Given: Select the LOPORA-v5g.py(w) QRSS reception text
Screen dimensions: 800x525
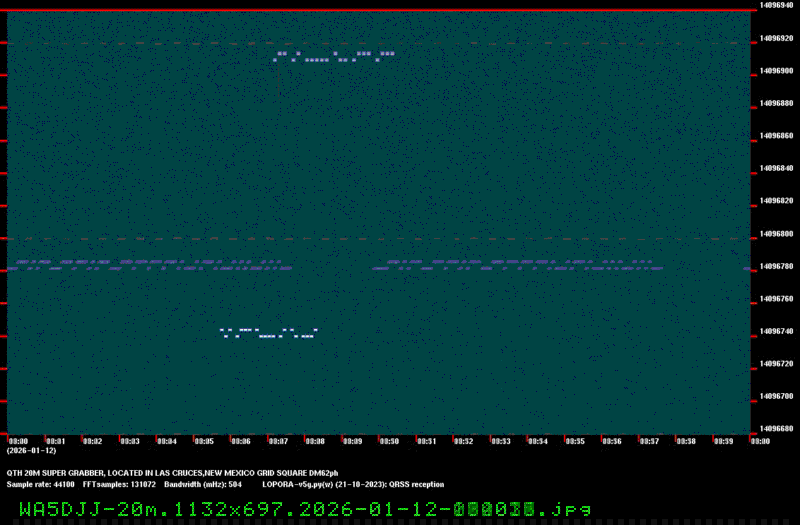Looking at the screenshot, I should [x=353, y=485].
